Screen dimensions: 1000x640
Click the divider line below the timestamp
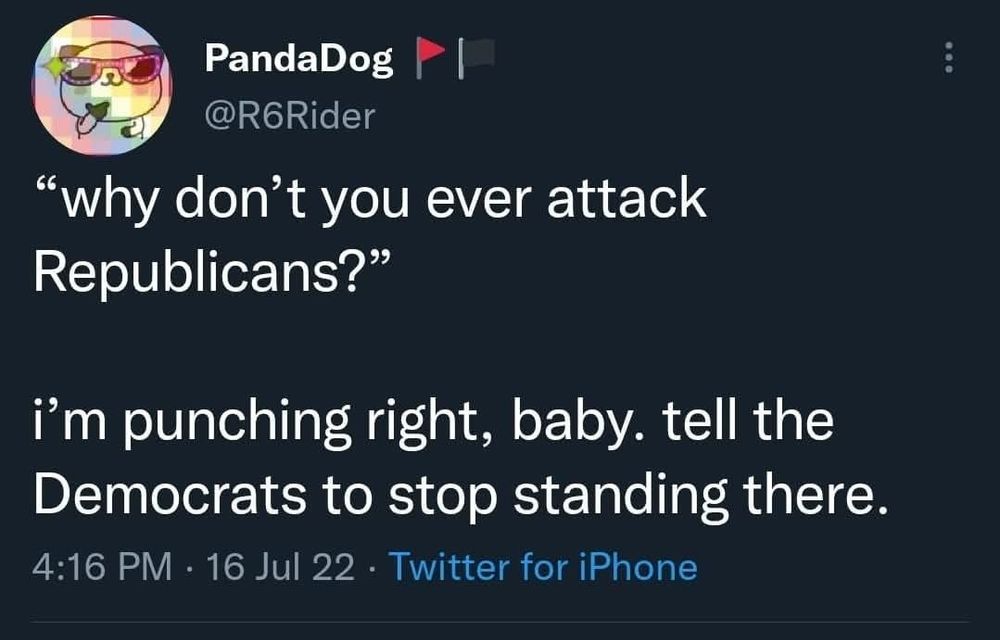point(500,622)
